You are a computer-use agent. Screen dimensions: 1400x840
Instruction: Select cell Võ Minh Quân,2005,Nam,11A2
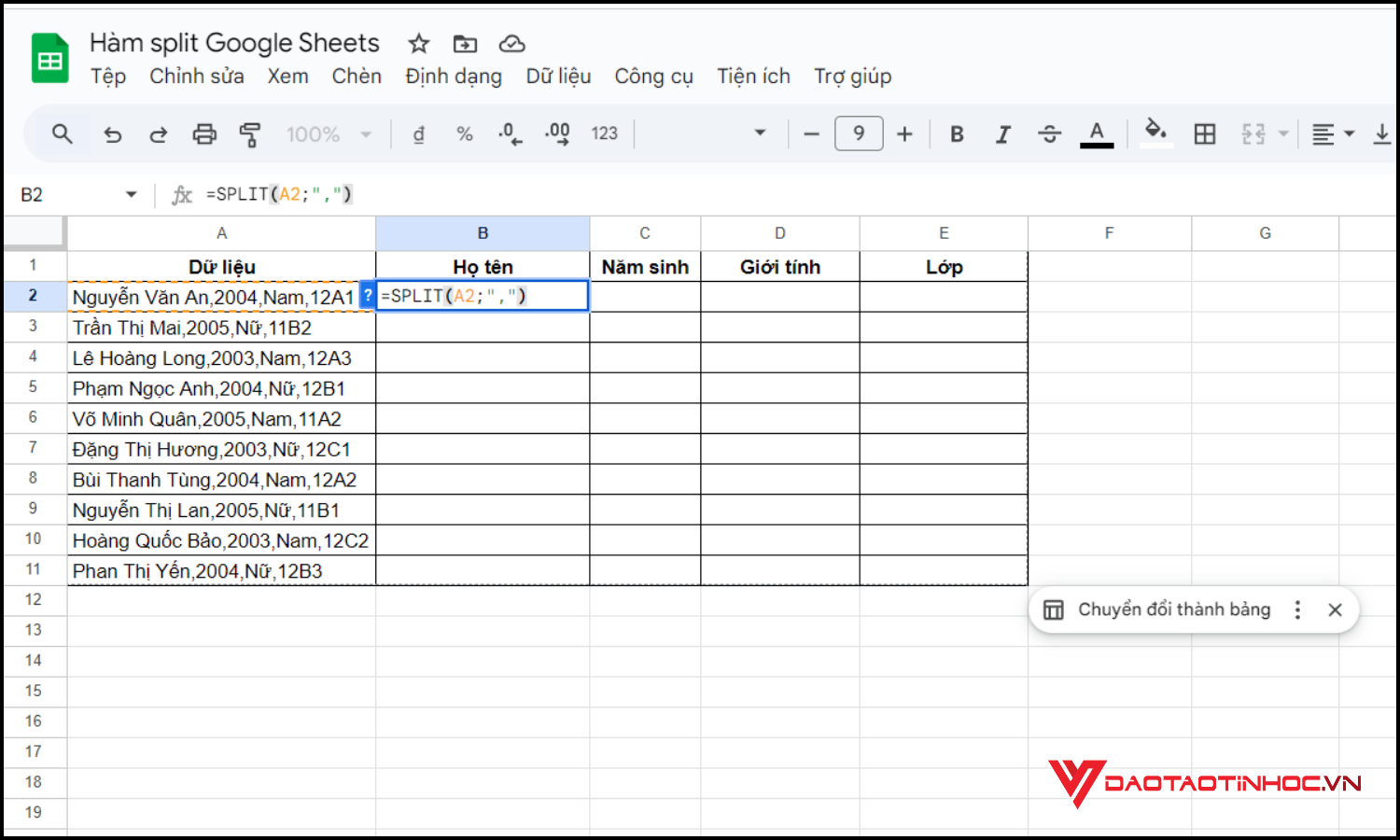[221, 419]
